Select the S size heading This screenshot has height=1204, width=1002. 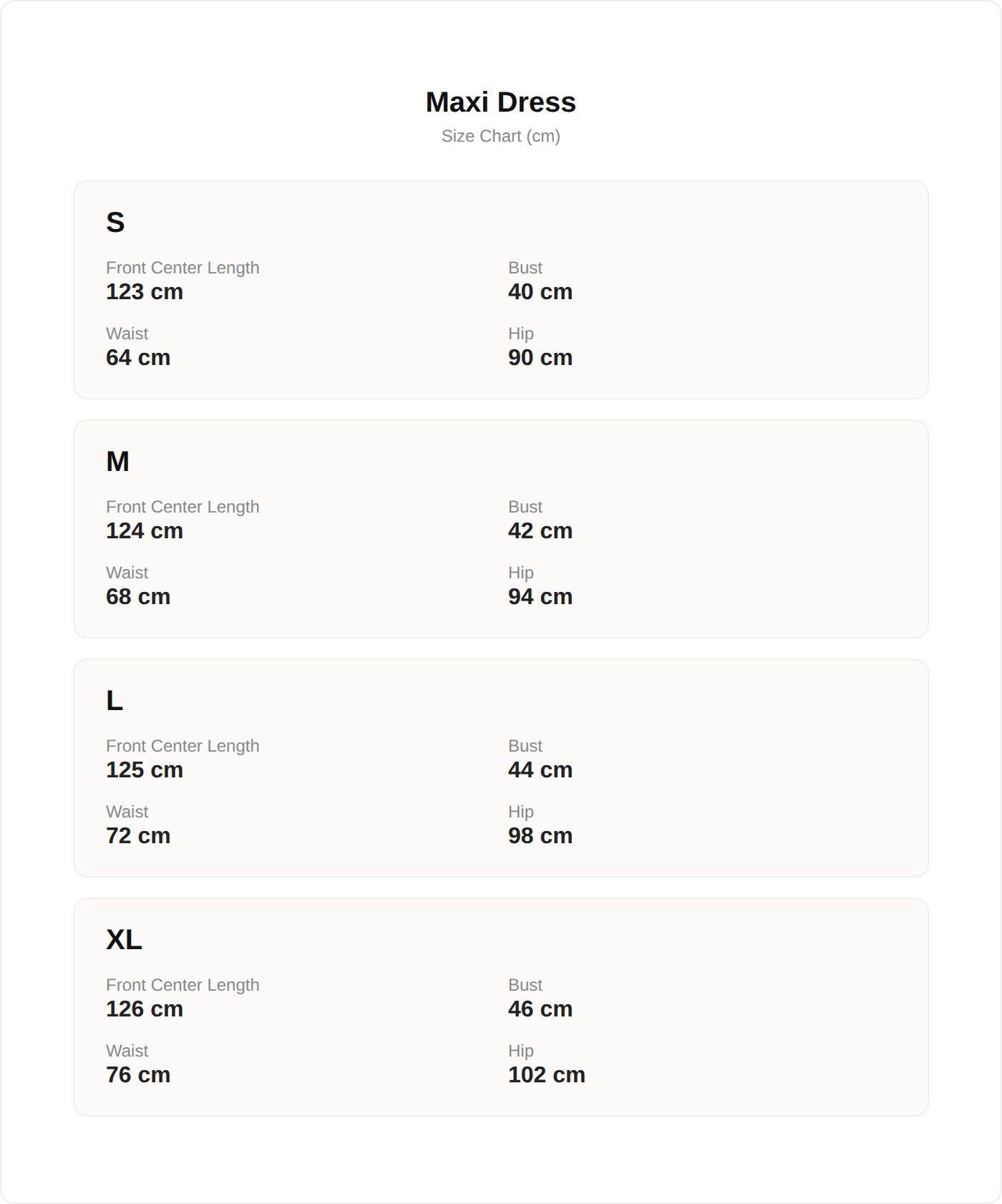click(x=115, y=223)
